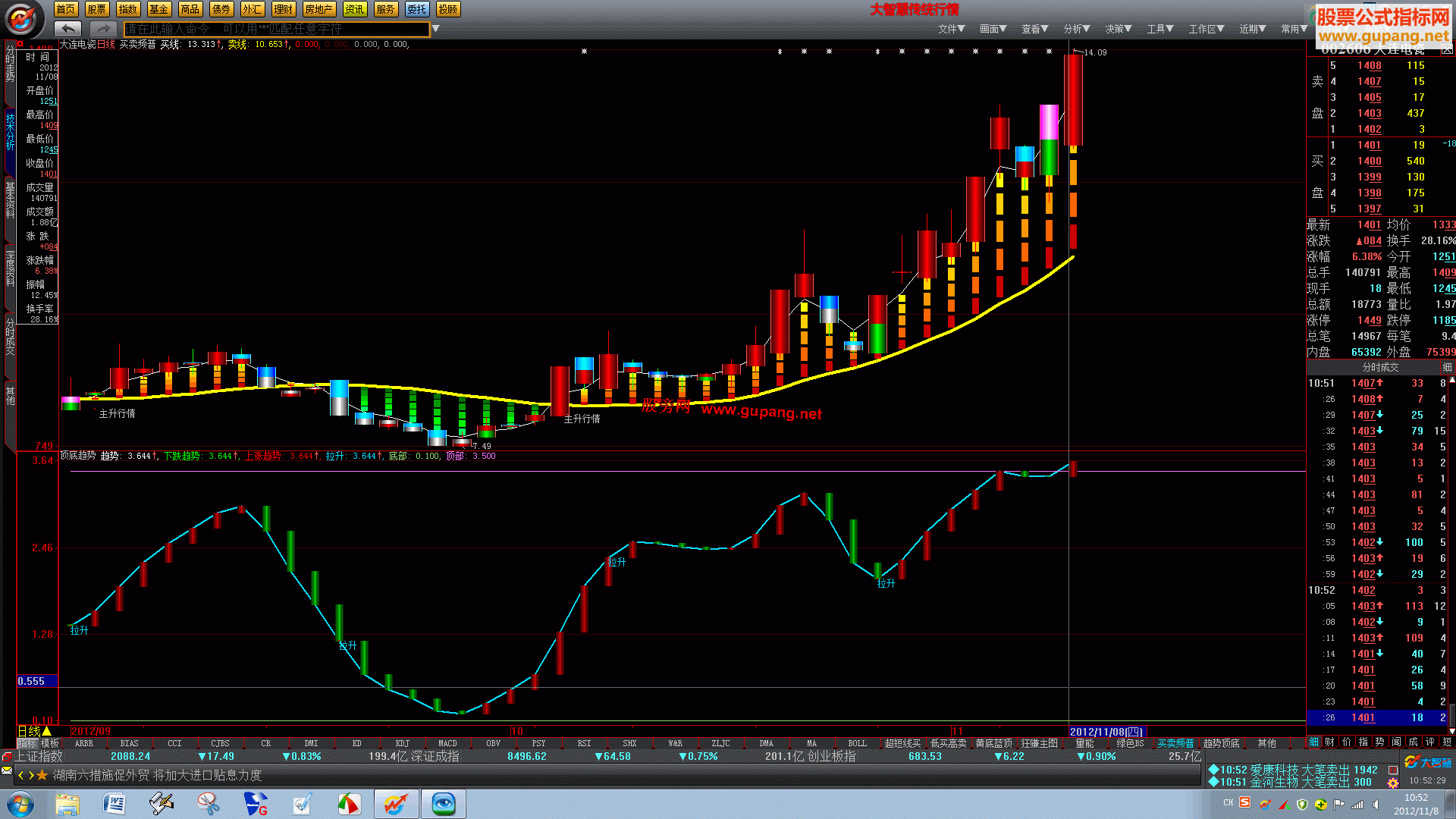Select the 房地产 top tab
The image size is (1456, 819).
pos(318,9)
